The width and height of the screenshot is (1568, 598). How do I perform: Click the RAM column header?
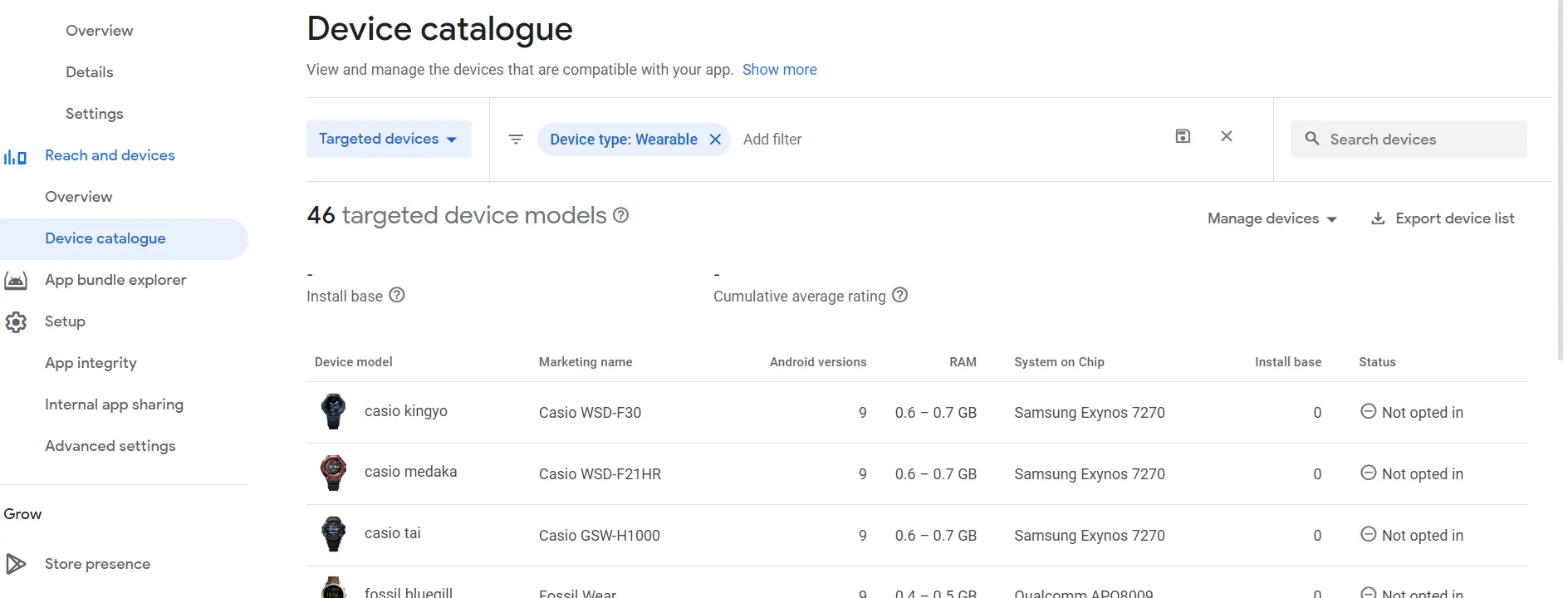point(963,362)
